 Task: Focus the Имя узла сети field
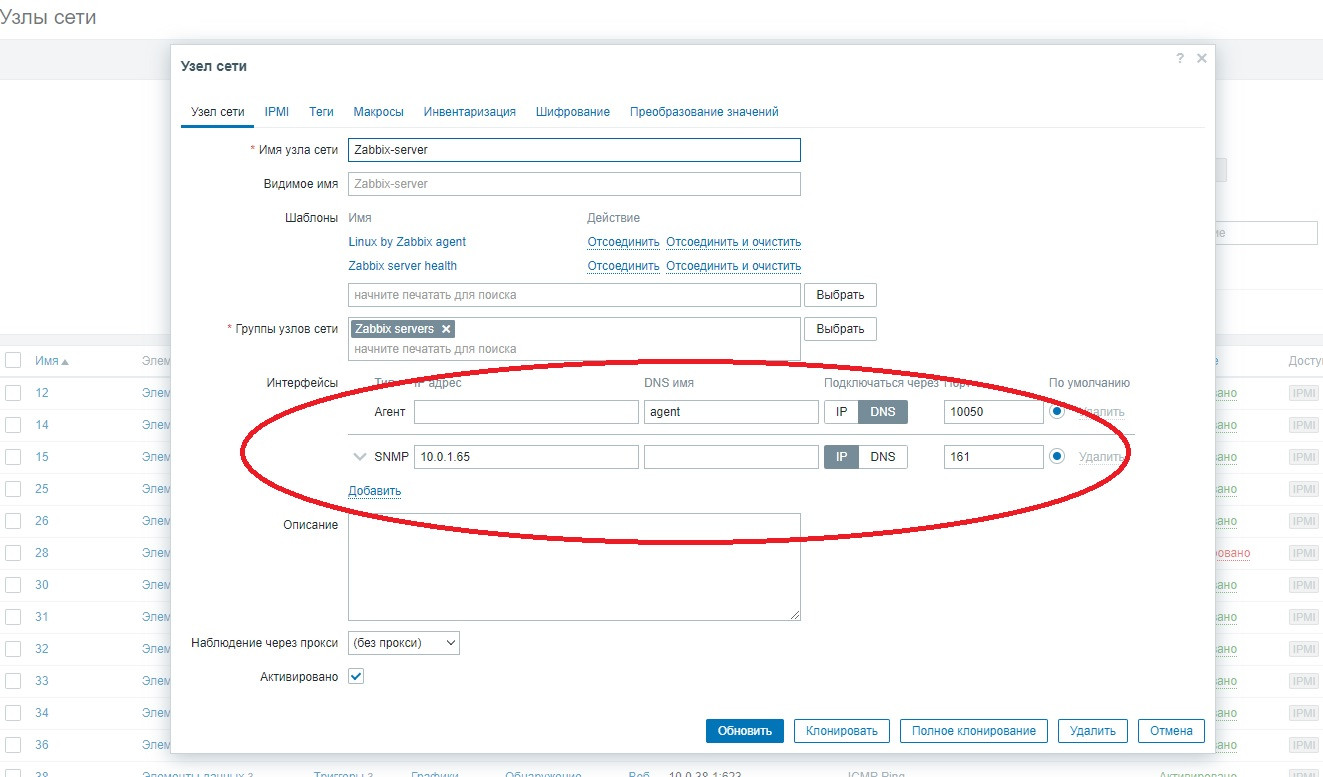pyautogui.click(x=574, y=150)
